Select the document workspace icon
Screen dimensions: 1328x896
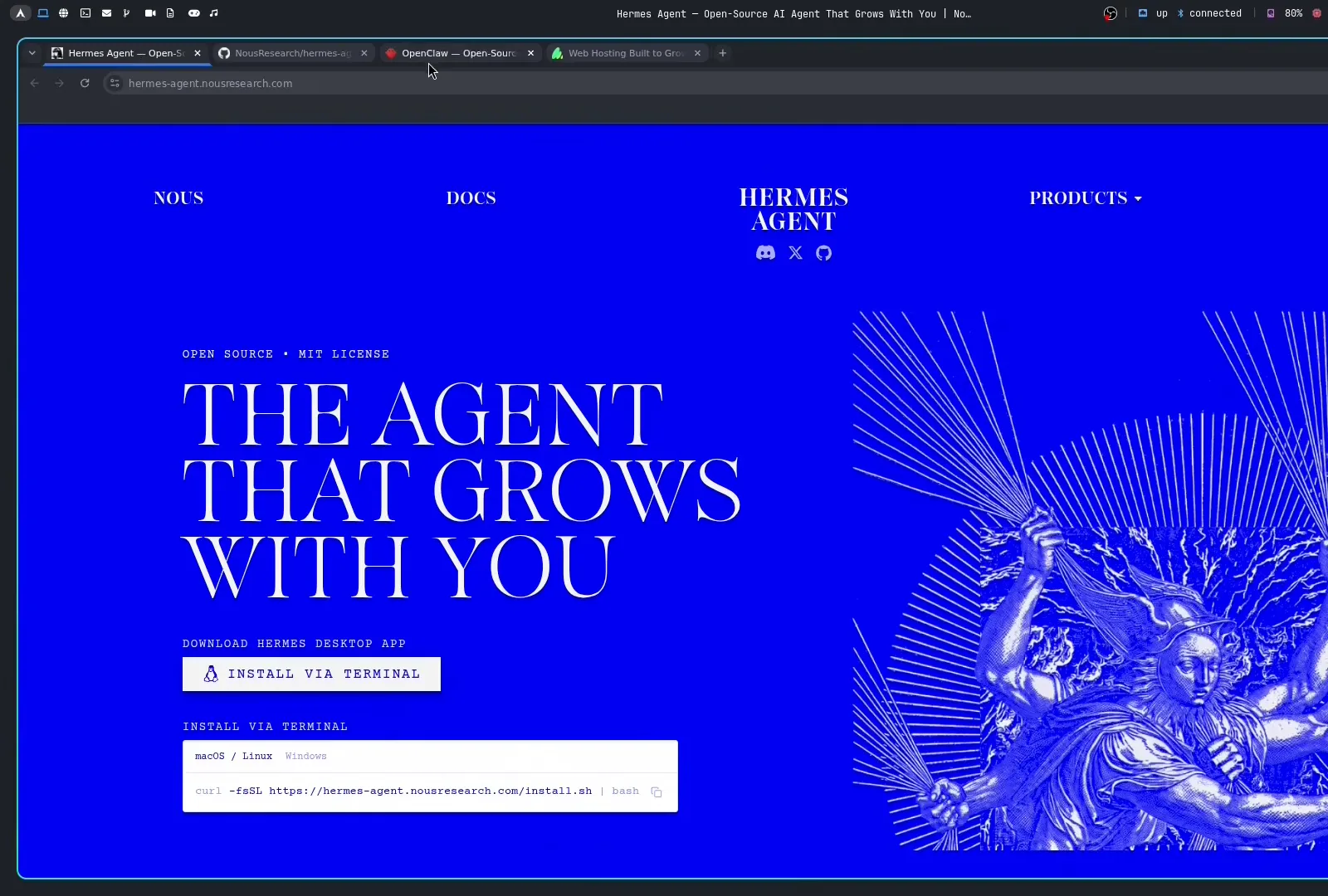tap(170, 13)
